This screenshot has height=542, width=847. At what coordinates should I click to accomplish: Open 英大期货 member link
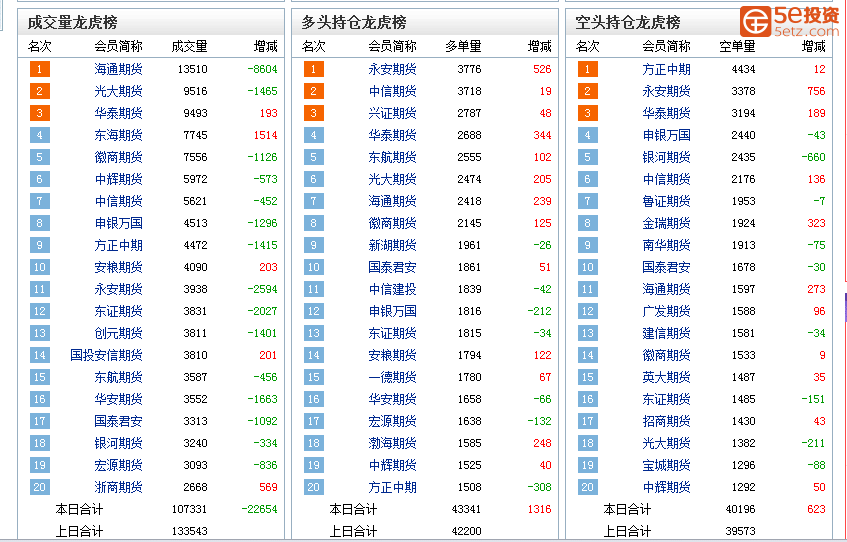pyautogui.click(x=666, y=377)
